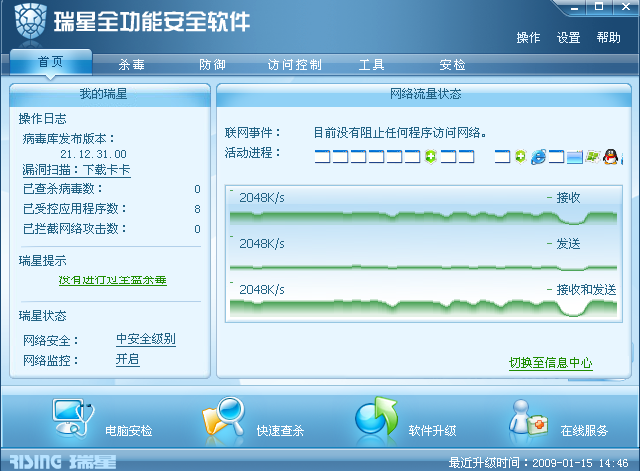Select the light blue window process icon

575,157
